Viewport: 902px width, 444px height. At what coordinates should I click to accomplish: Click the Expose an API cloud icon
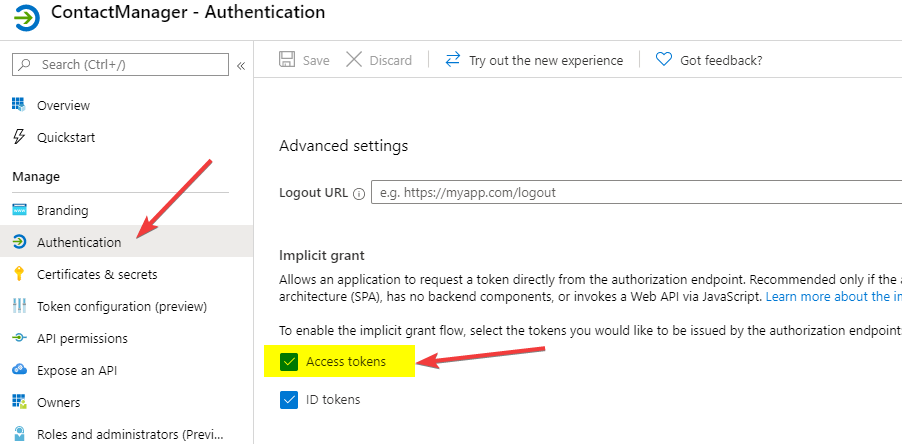coord(19,370)
